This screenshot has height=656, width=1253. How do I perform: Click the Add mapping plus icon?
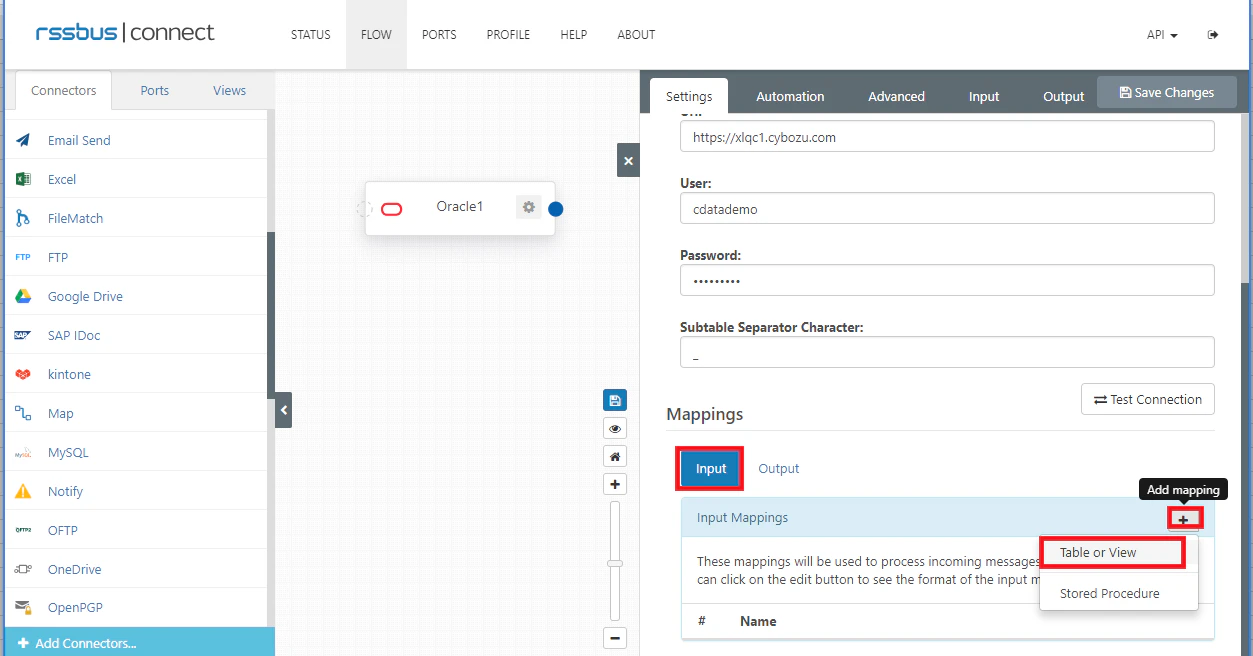coord(1184,518)
